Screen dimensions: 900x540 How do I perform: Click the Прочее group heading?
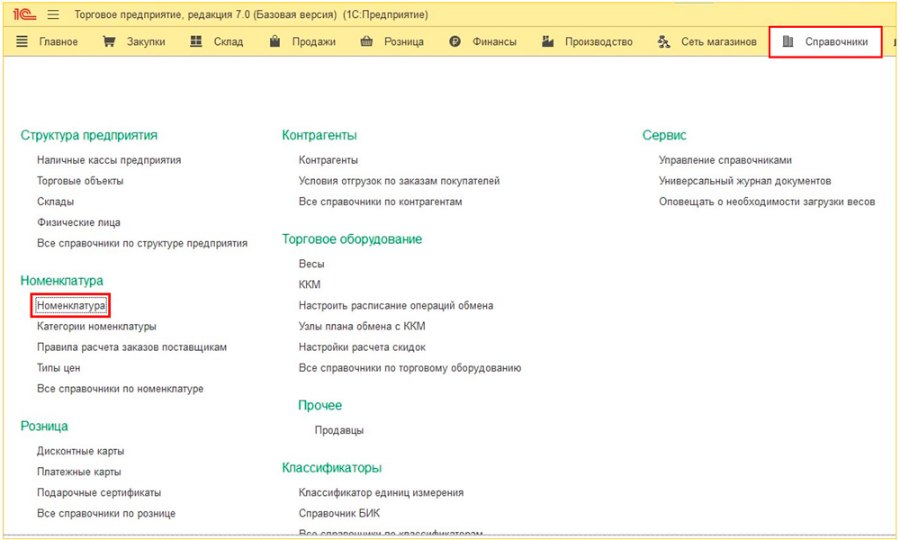(320, 405)
